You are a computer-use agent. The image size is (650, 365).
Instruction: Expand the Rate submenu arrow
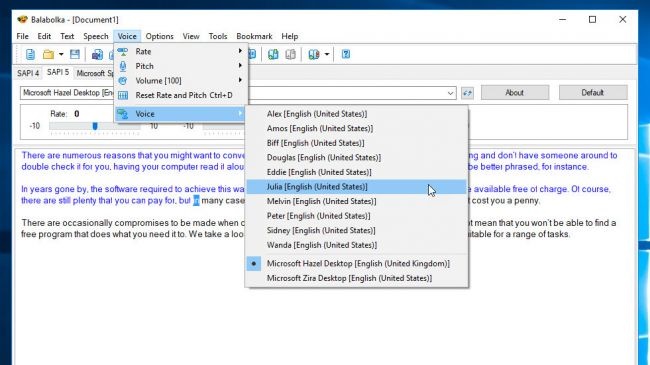(240, 51)
